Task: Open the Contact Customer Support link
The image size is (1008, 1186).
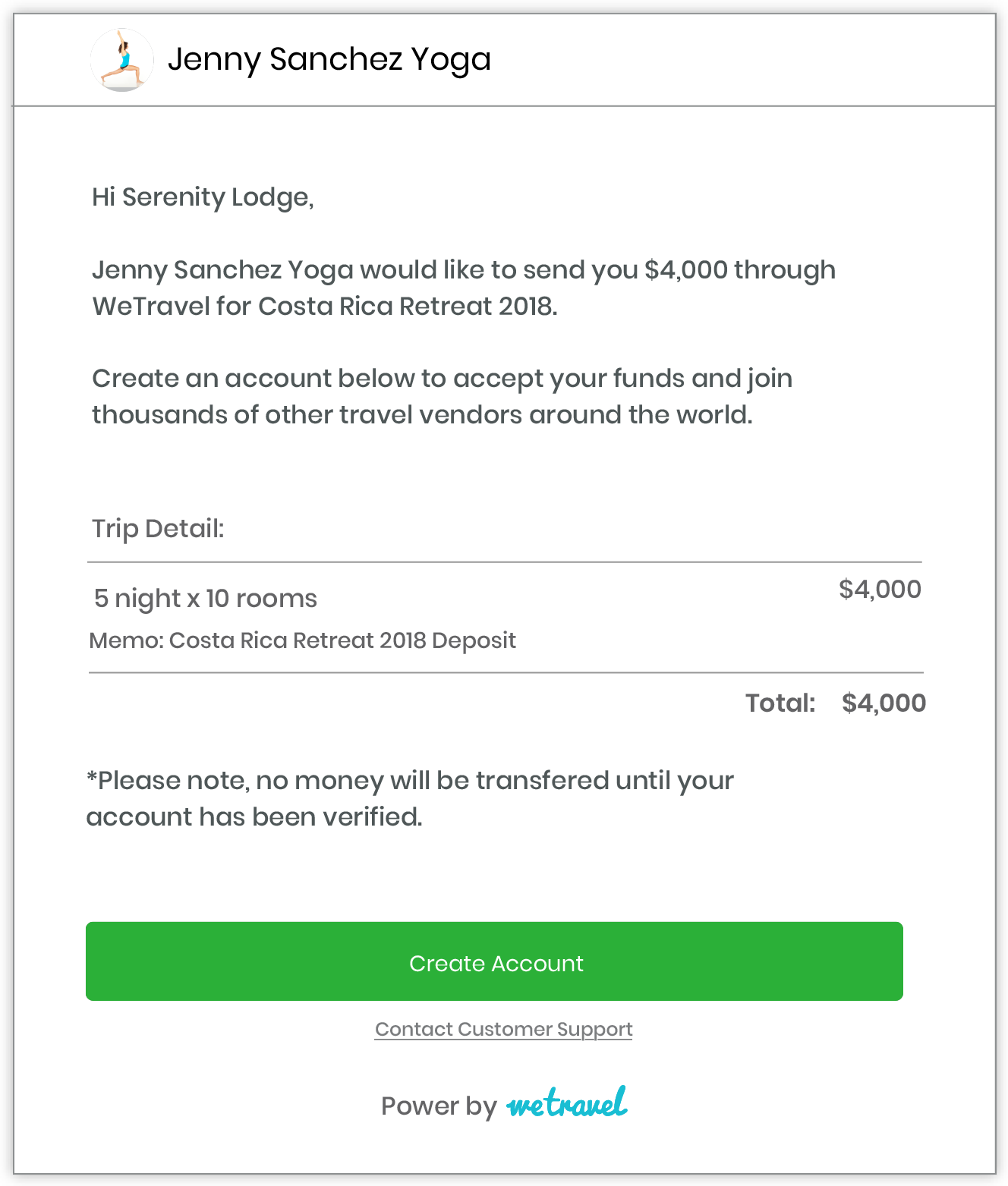Action: click(x=503, y=1029)
